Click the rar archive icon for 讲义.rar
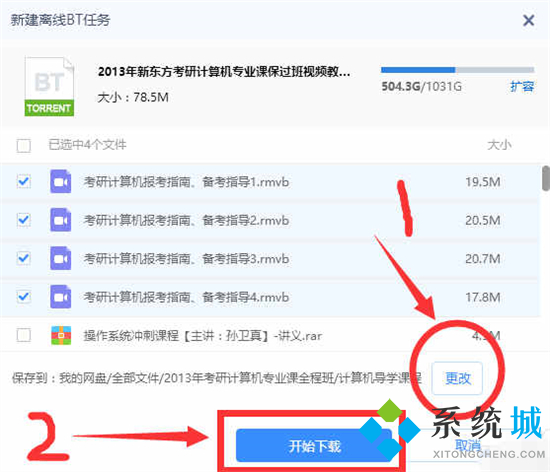This screenshot has height=472, width=550. (61, 336)
